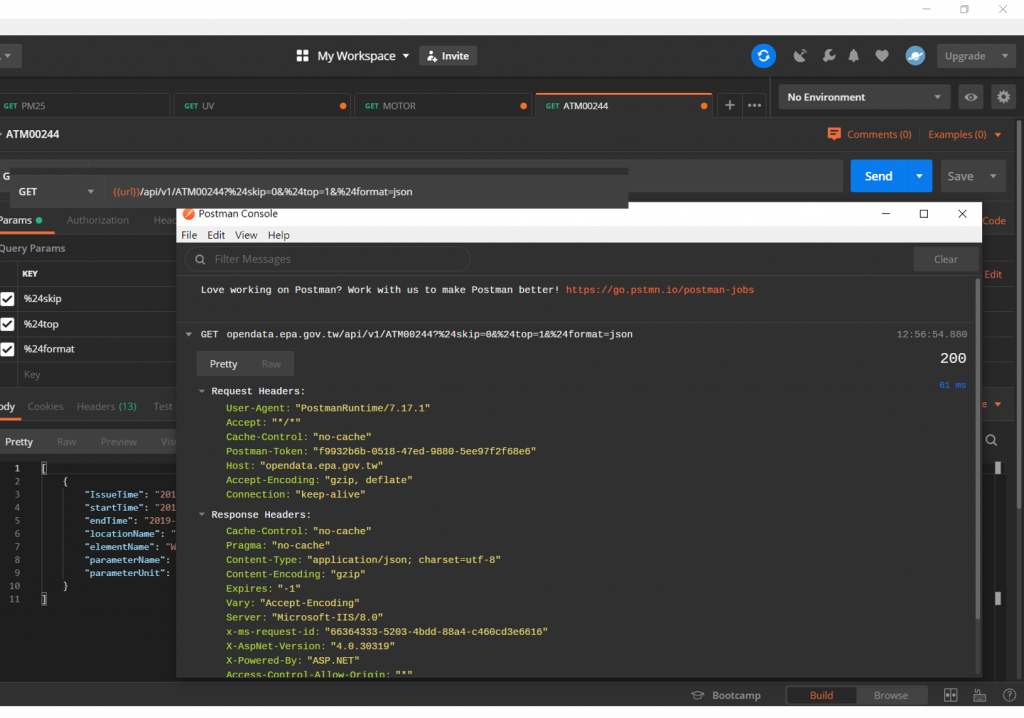Click the Comments speech bubble icon
The width and height of the screenshot is (1024, 718).
[x=834, y=134]
